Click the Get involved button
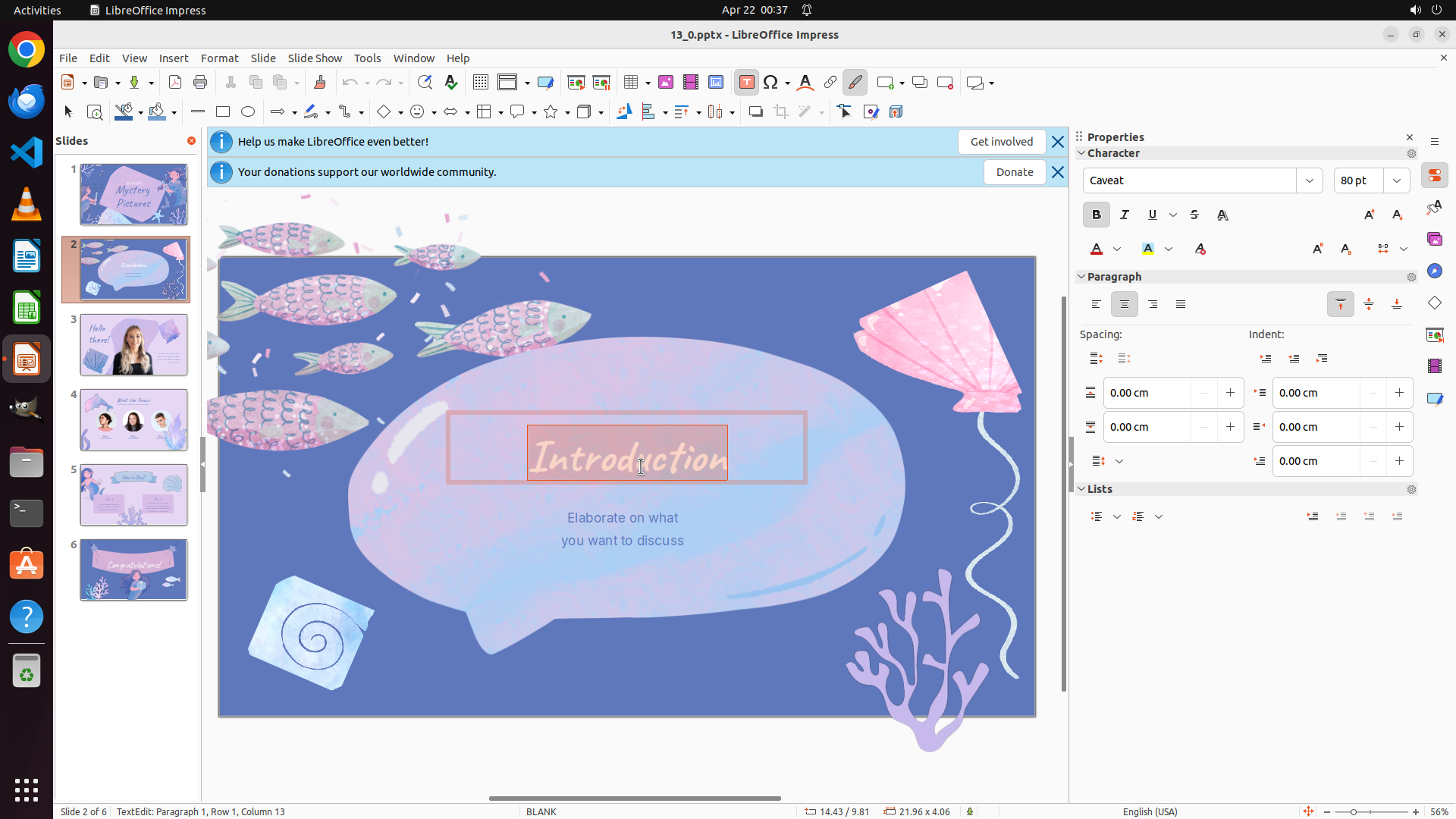 click(x=1001, y=142)
